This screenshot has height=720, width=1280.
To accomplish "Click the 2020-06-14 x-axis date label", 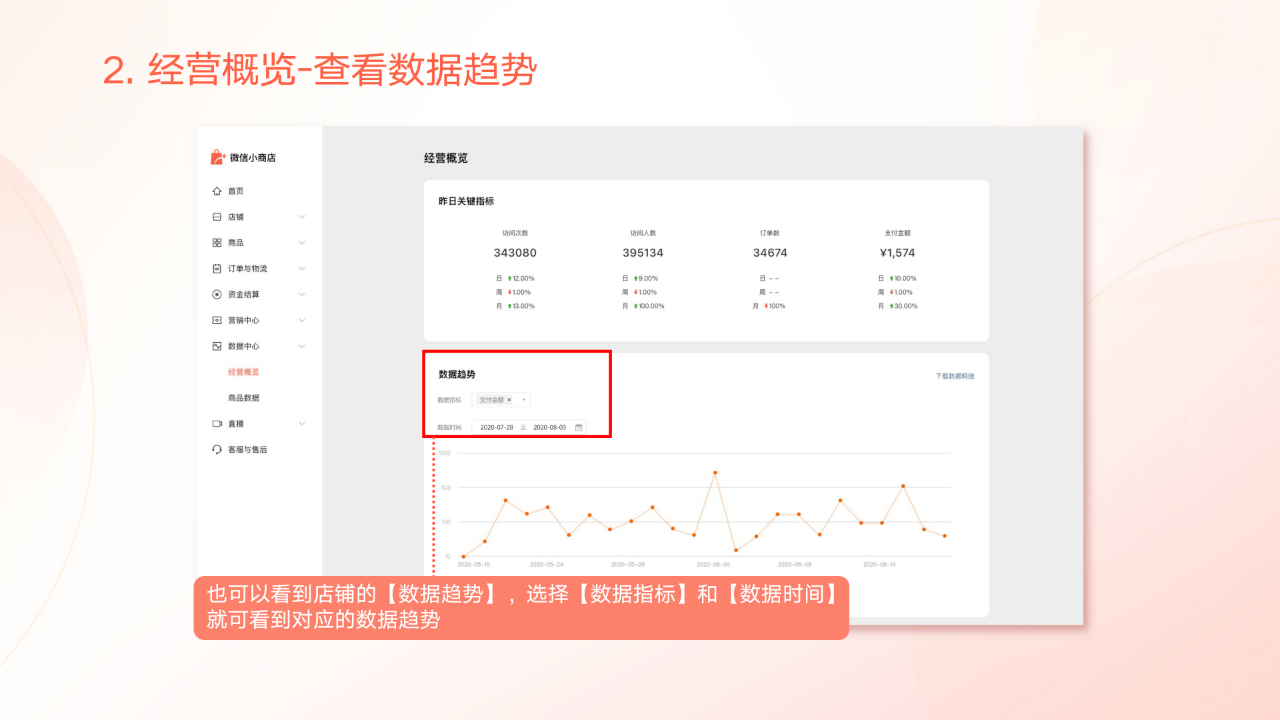I will [879, 564].
